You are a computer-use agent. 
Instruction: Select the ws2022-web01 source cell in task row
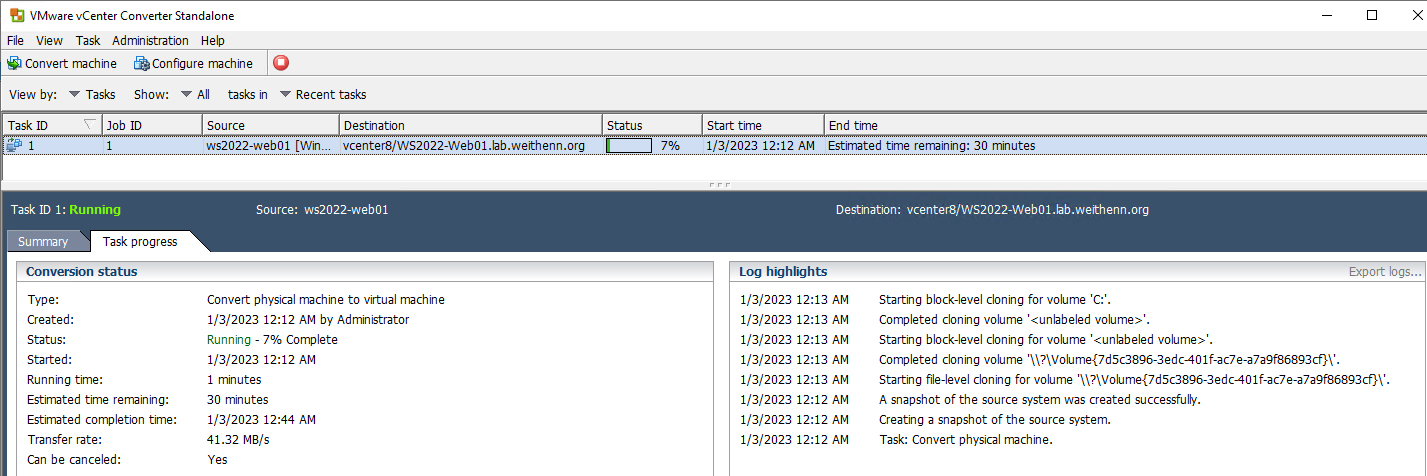[270, 145]
